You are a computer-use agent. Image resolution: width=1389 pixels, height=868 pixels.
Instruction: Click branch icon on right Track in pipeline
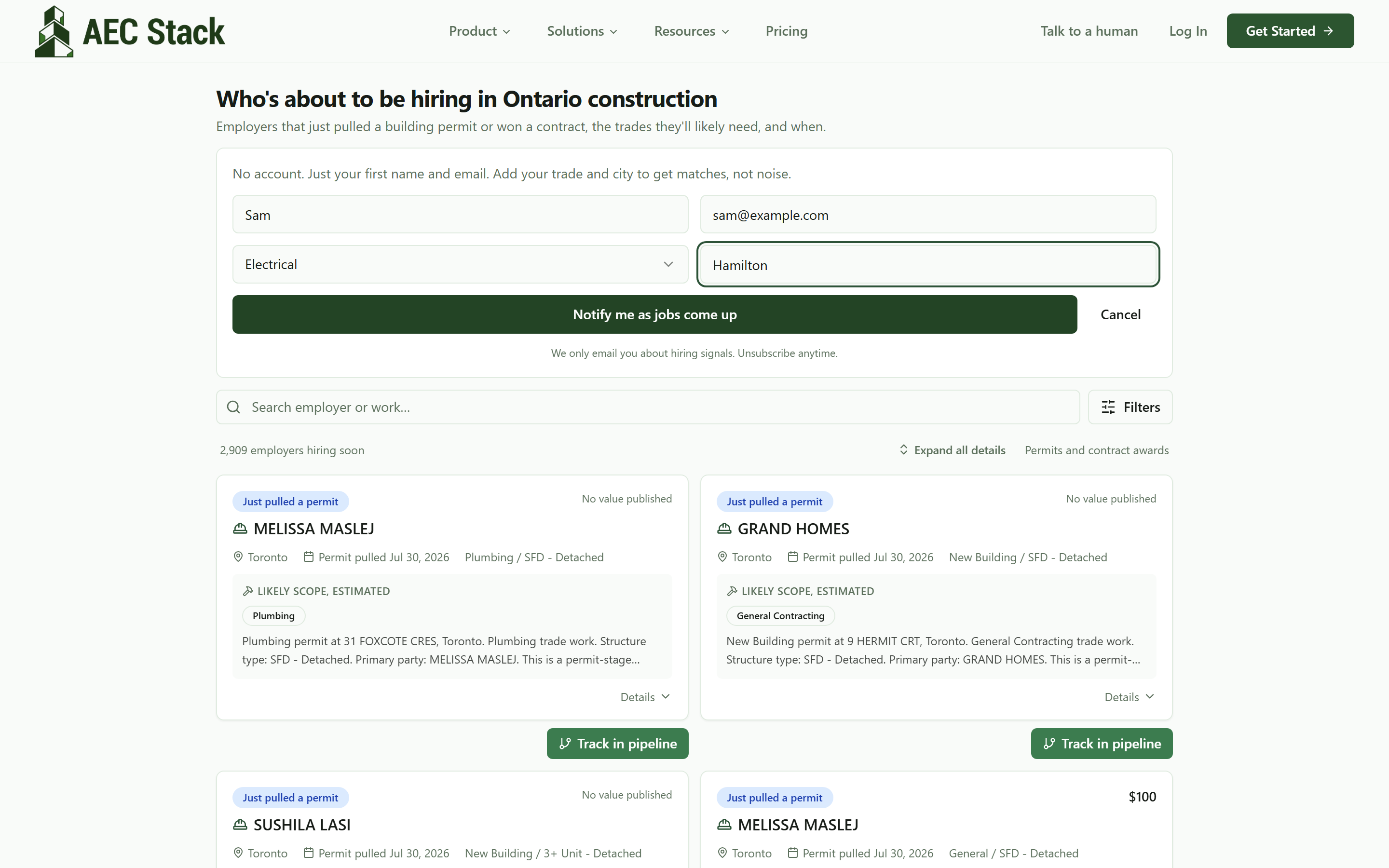click(1050, 744)
